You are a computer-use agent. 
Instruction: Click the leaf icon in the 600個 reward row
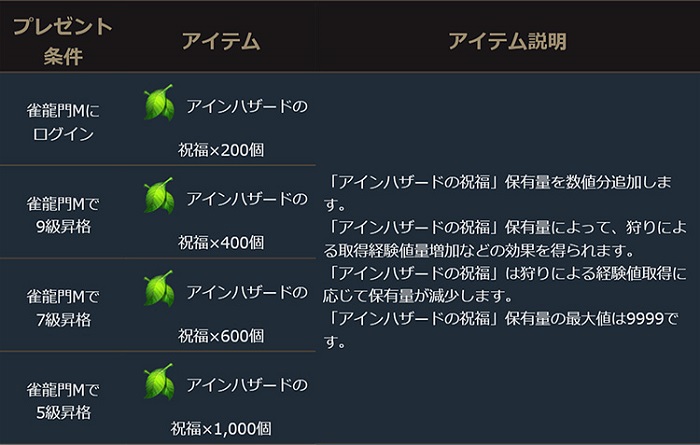point(159,288)
